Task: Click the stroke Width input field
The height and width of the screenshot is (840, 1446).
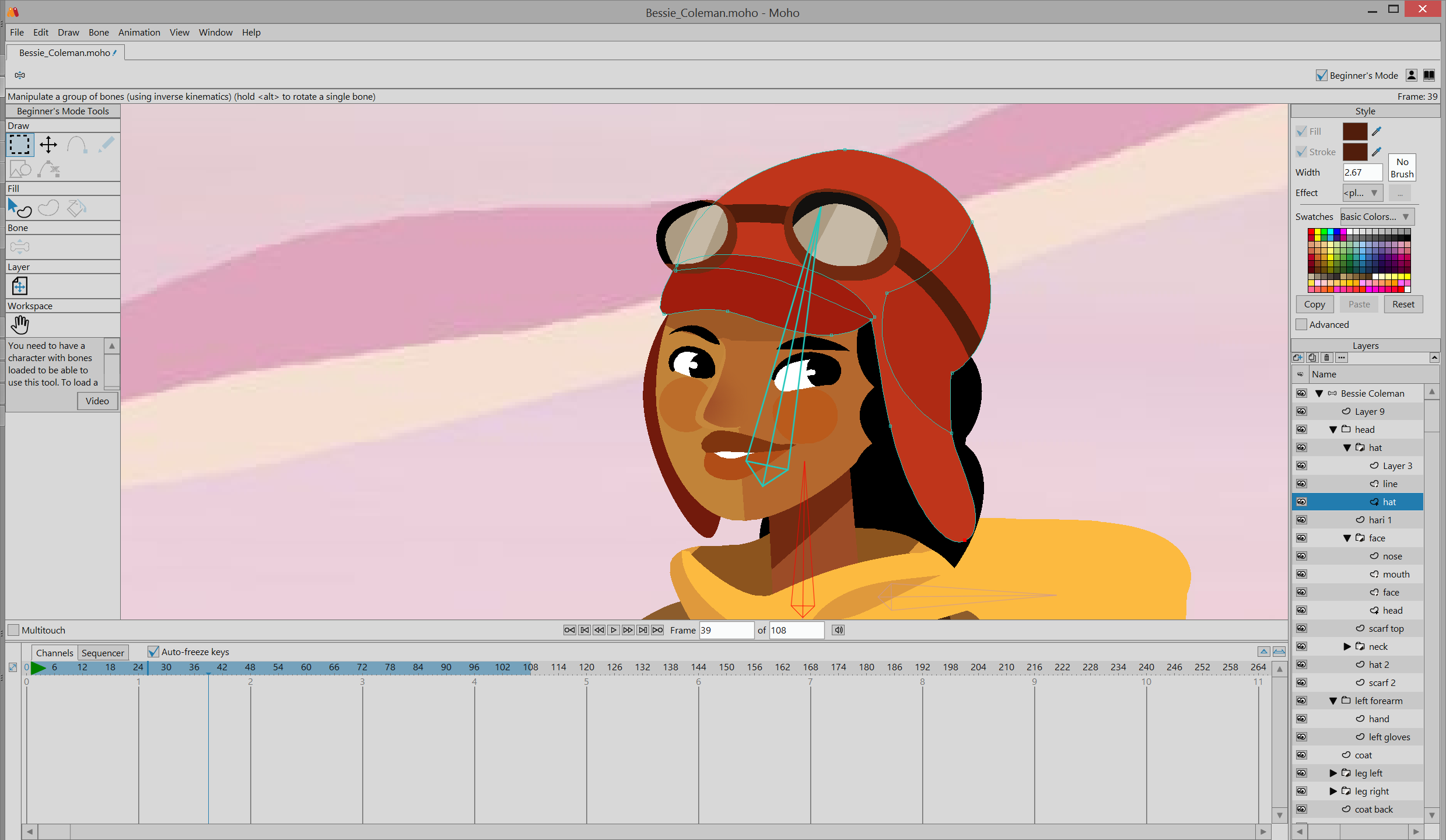Action: [x=1361, y=172]
